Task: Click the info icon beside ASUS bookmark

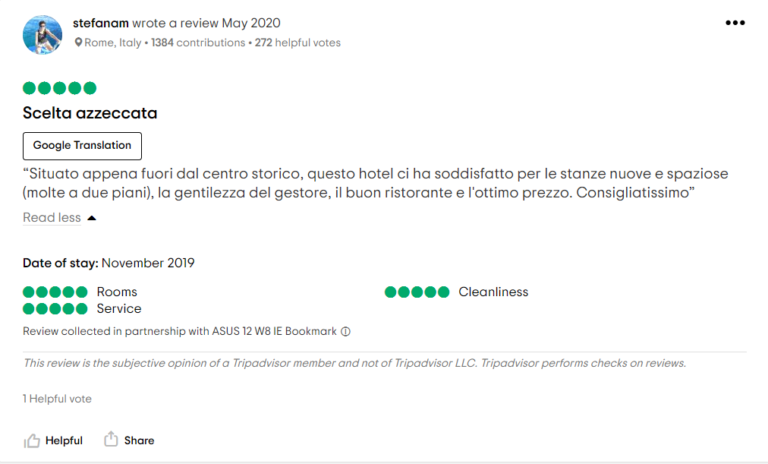Action: tap(346, 332)
